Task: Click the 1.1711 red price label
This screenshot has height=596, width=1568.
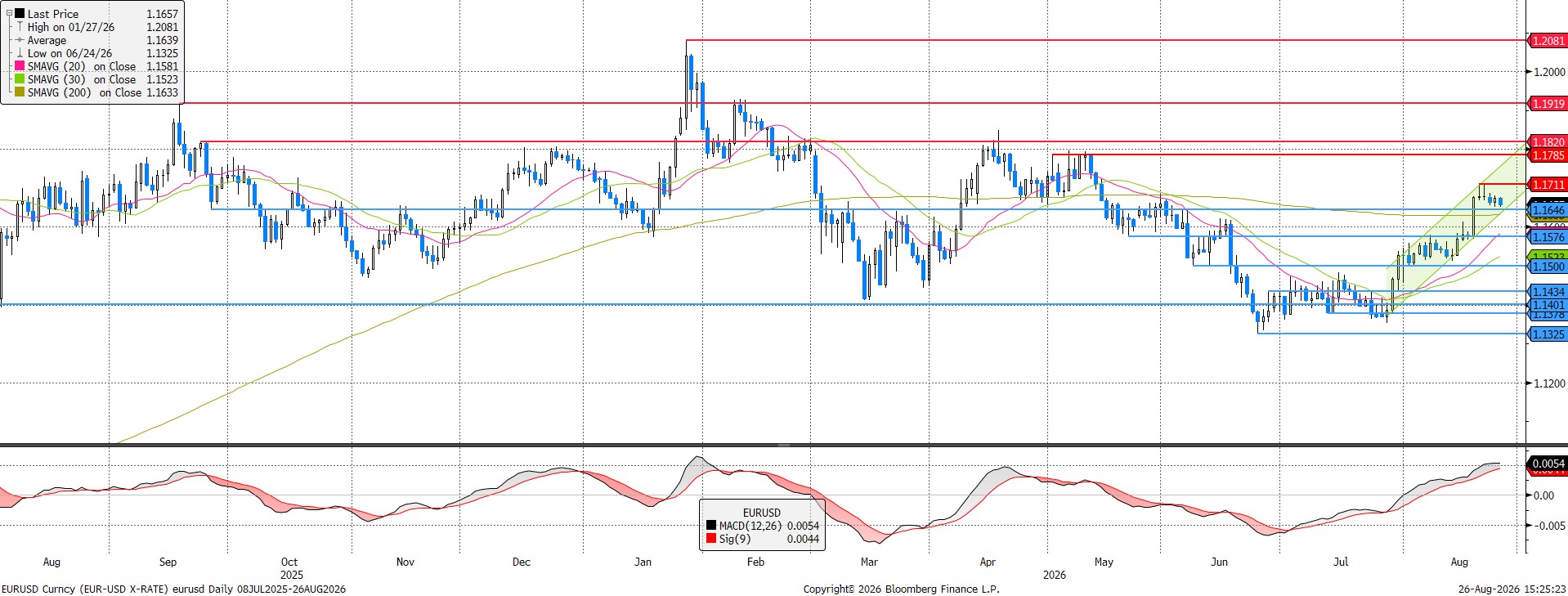Action: click(1548, 185)
